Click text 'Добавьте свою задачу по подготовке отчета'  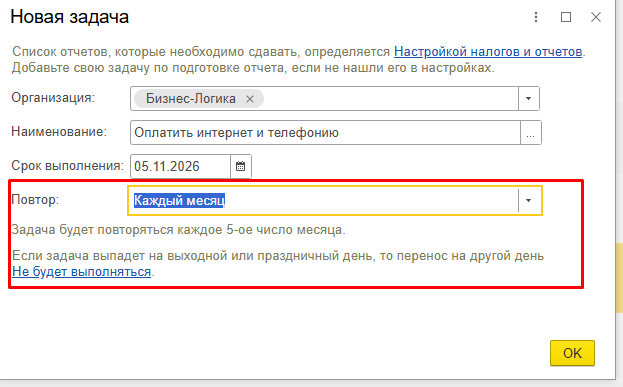click(x=148, y=68)
